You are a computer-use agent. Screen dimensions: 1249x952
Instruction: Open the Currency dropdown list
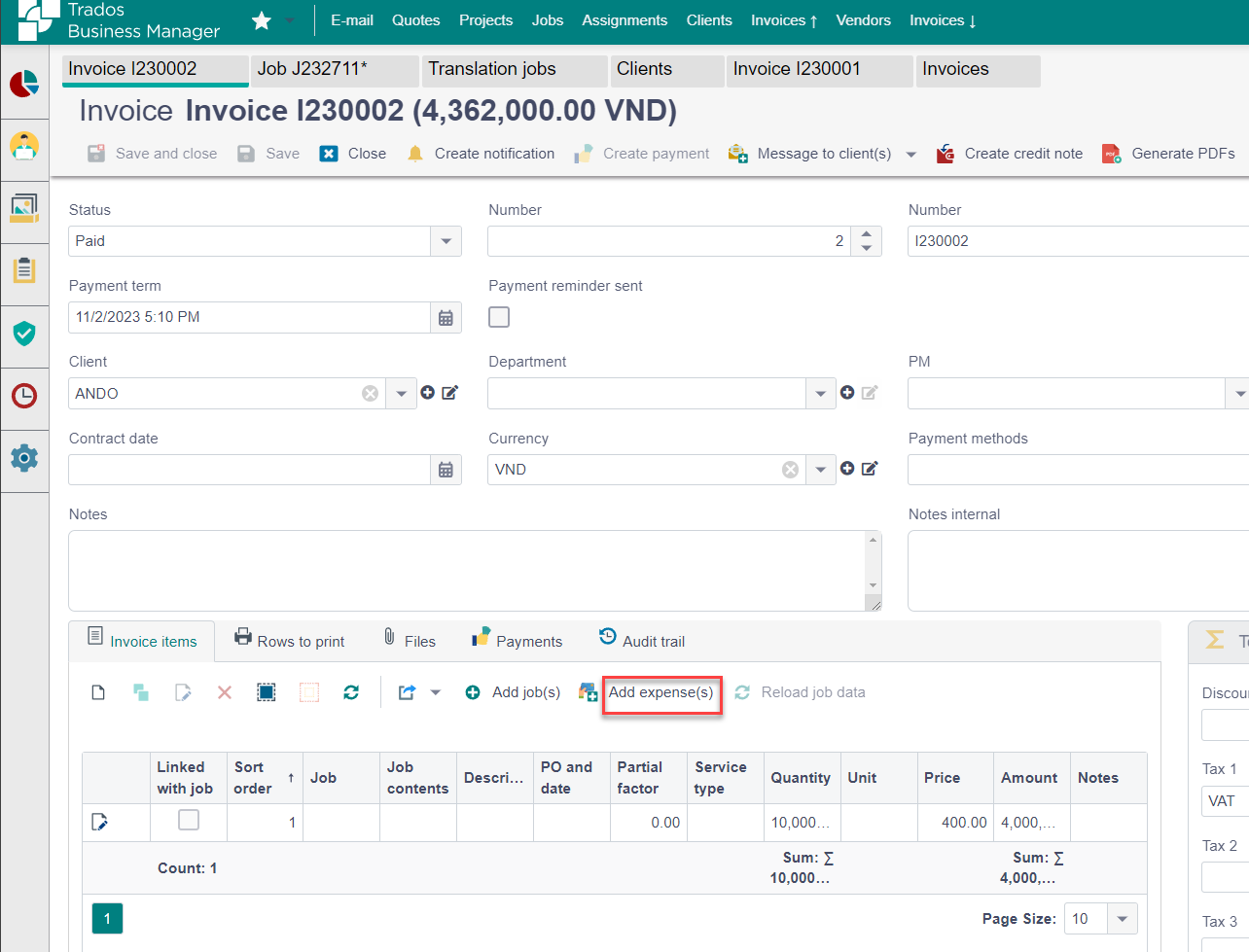tap(820, 470)
